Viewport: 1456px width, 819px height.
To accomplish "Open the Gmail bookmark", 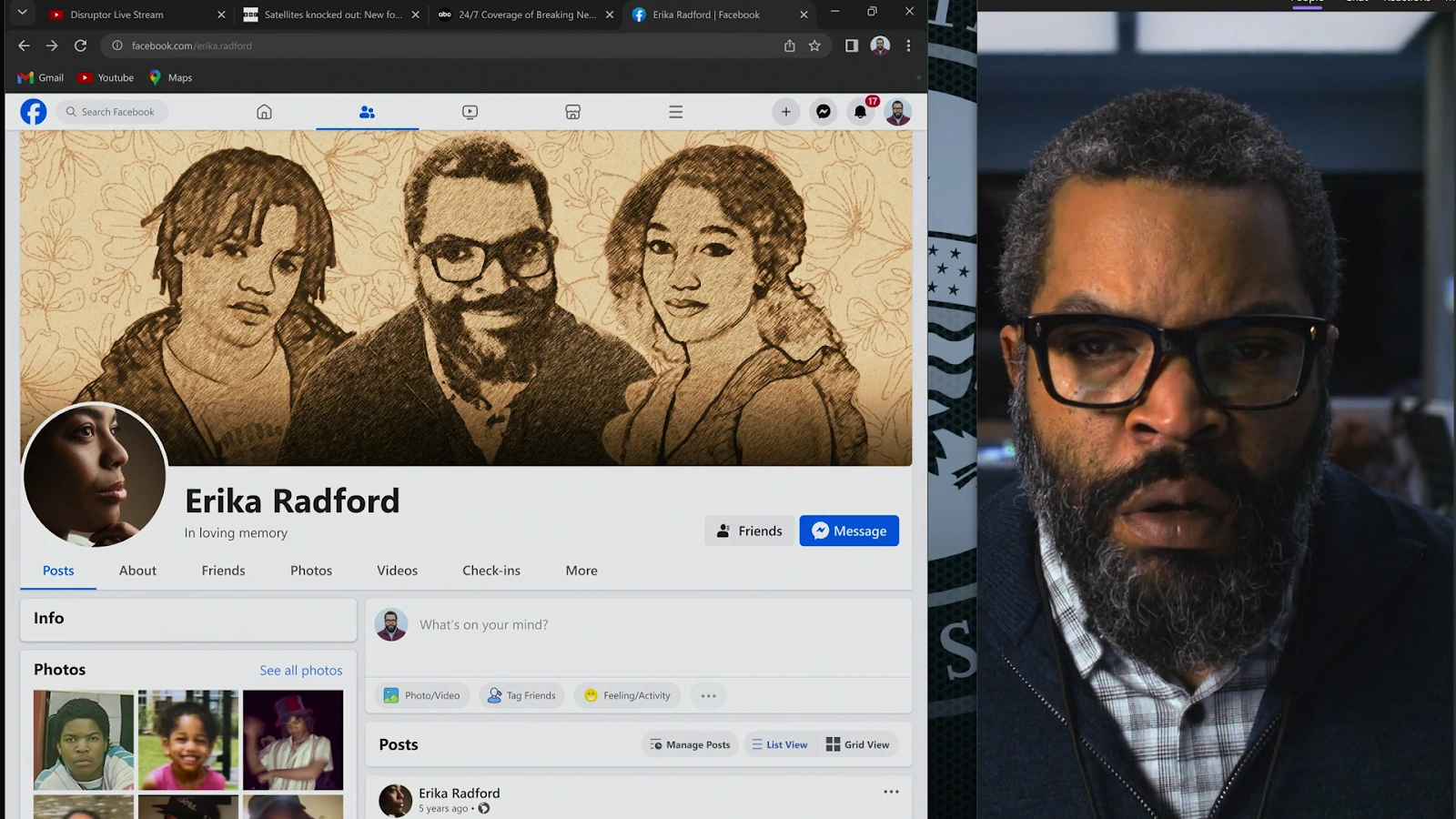I will [x=41, y=78].
